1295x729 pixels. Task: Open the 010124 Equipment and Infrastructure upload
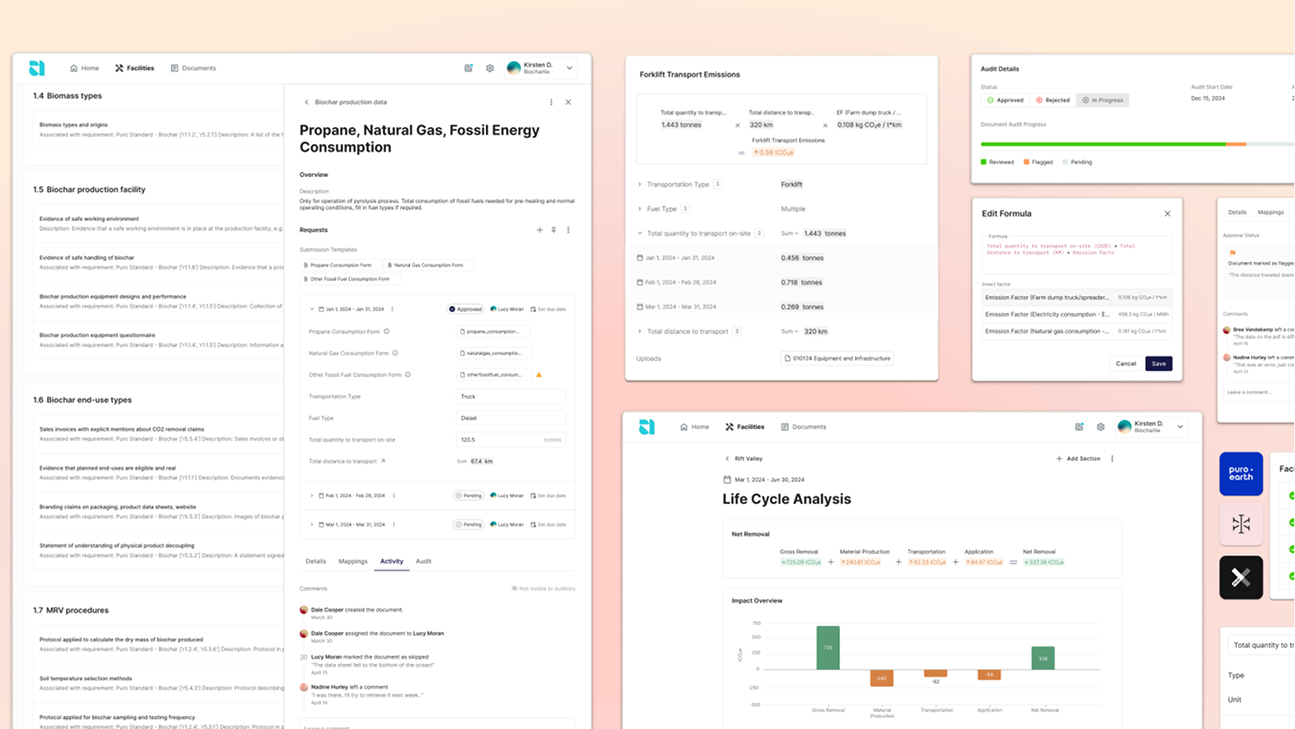[838, 358]
